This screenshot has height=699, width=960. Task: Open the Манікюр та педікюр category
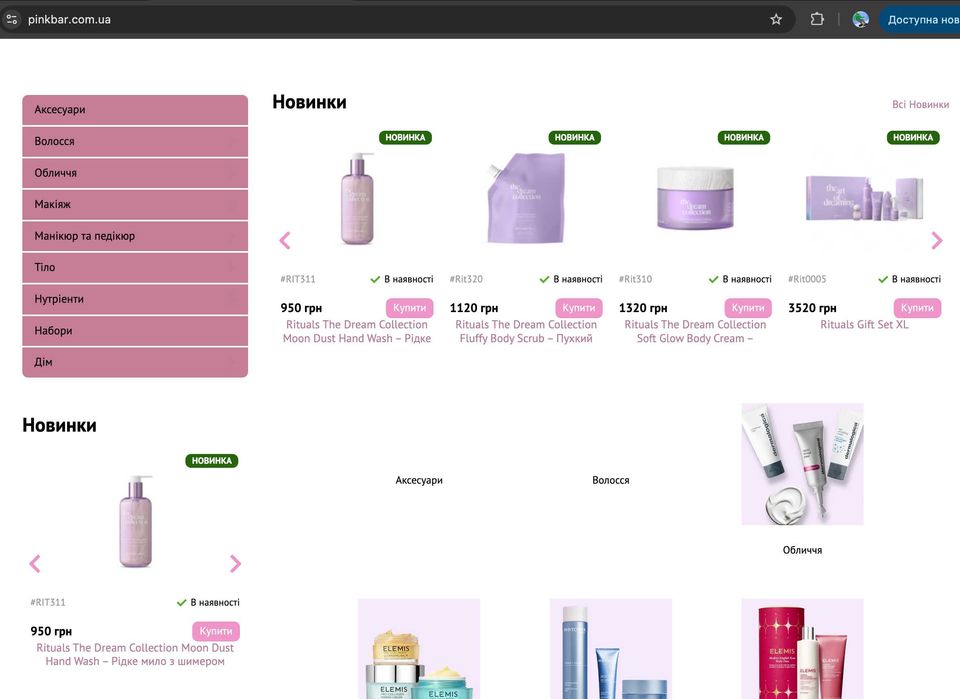click(135, 236)
